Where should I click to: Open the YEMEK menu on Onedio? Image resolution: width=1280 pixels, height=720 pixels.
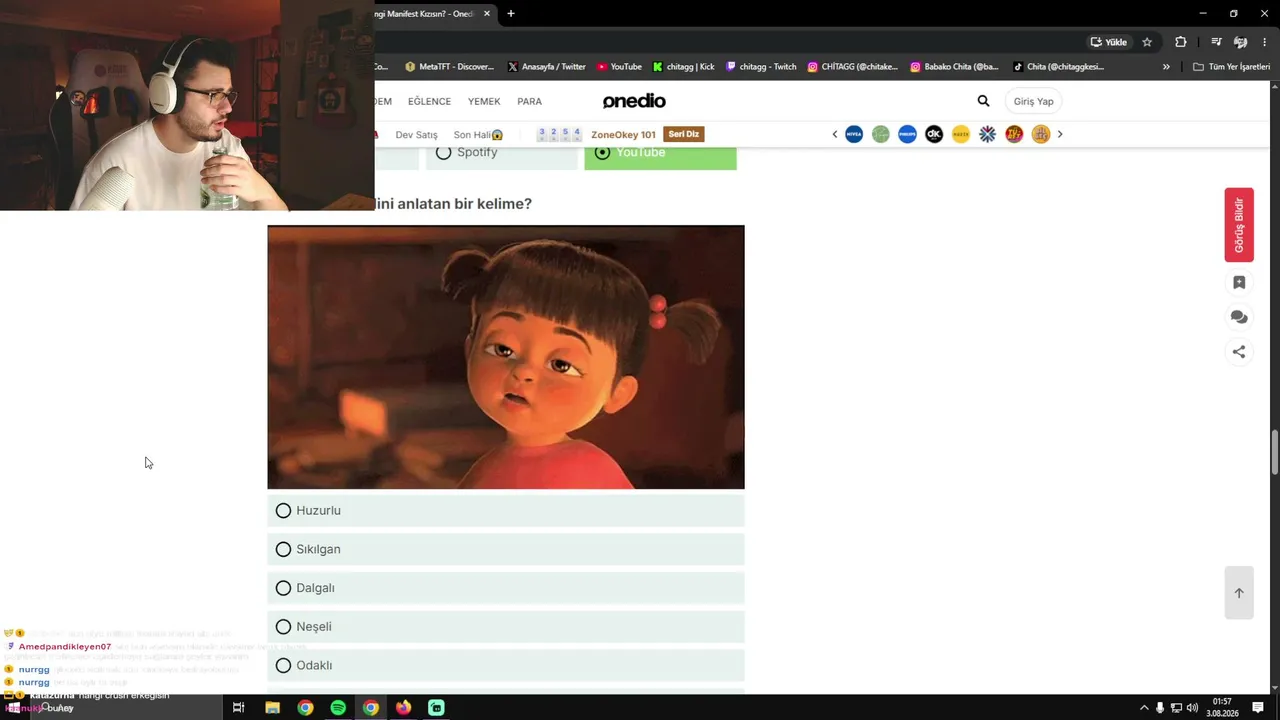coord(484,101)
